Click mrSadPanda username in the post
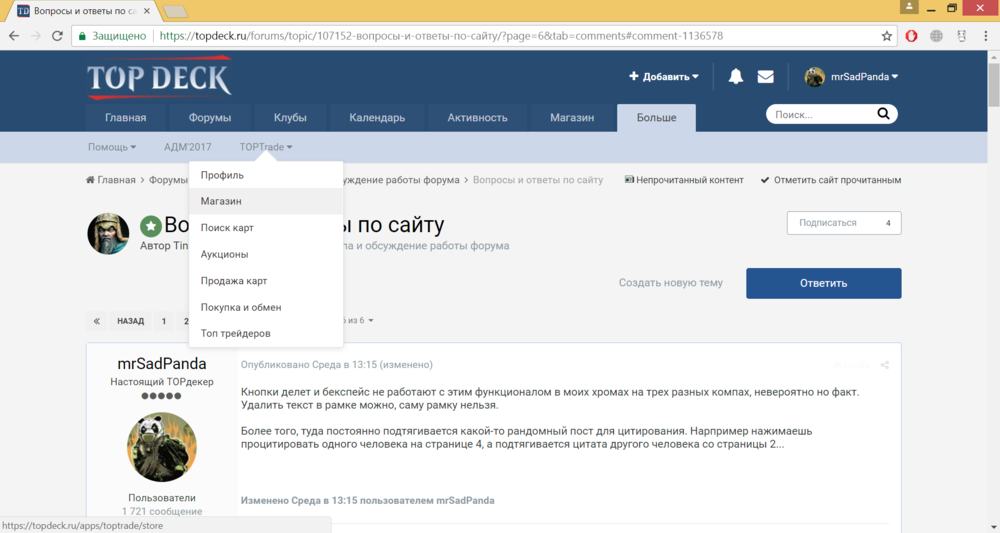Image resolution: width=1000 pixels, height=533 pixels. click(161, 363)
